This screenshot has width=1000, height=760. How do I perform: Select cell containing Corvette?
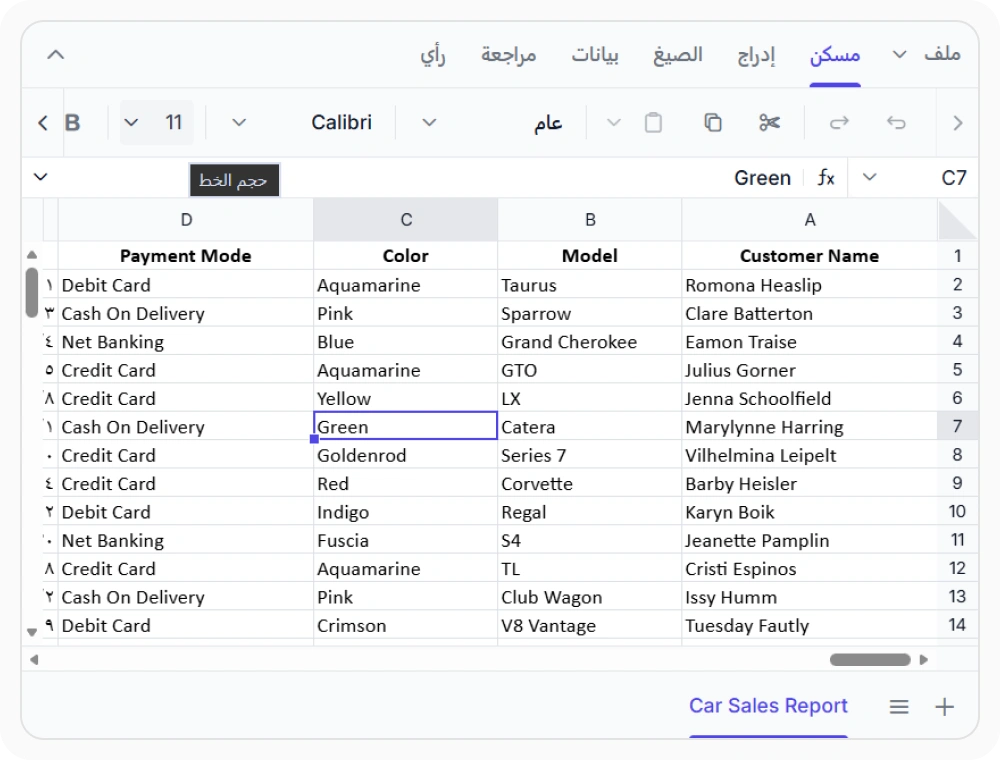(x=590, y=483)
